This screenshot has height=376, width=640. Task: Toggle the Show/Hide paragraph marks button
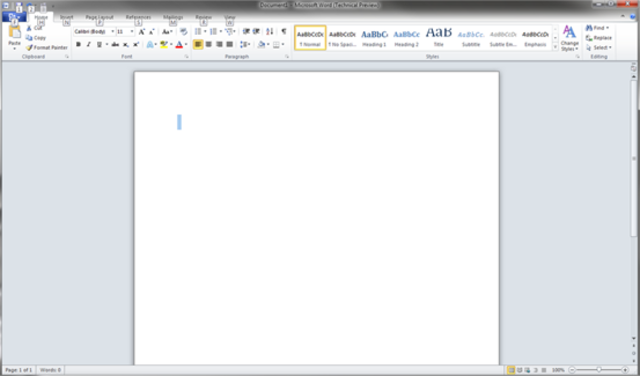[x=284, y=31]
